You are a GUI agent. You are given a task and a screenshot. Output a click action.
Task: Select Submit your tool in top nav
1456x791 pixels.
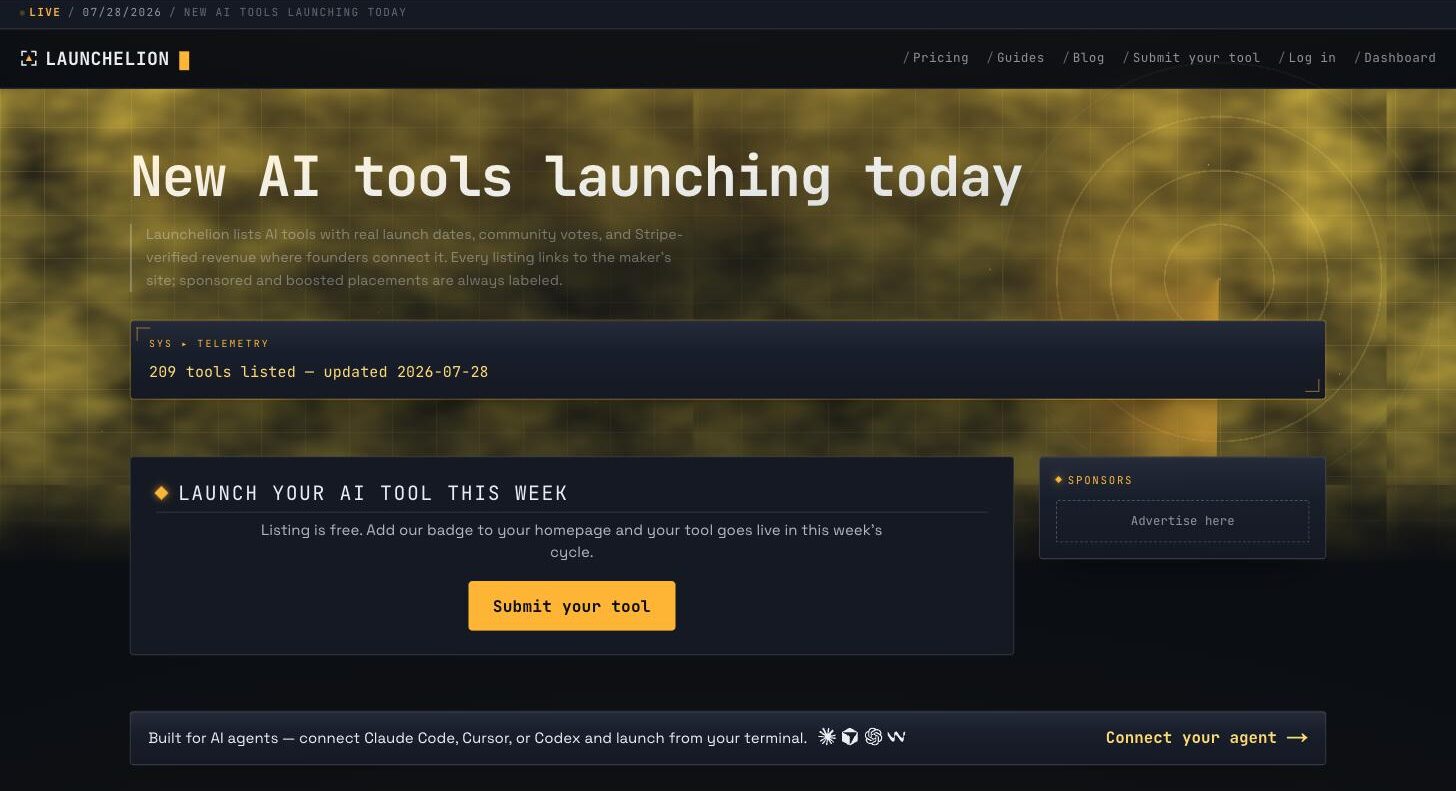(x=1192, y=58)
